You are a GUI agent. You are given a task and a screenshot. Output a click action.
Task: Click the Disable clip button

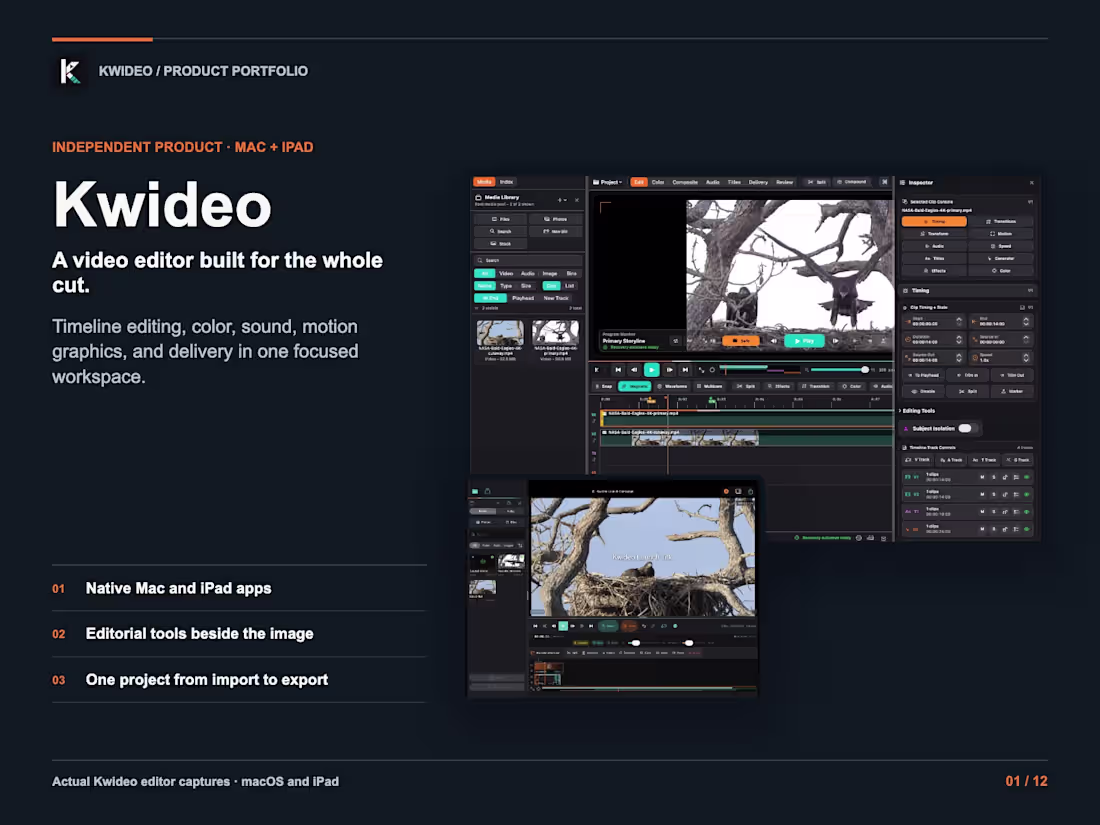tap(923, 391)
